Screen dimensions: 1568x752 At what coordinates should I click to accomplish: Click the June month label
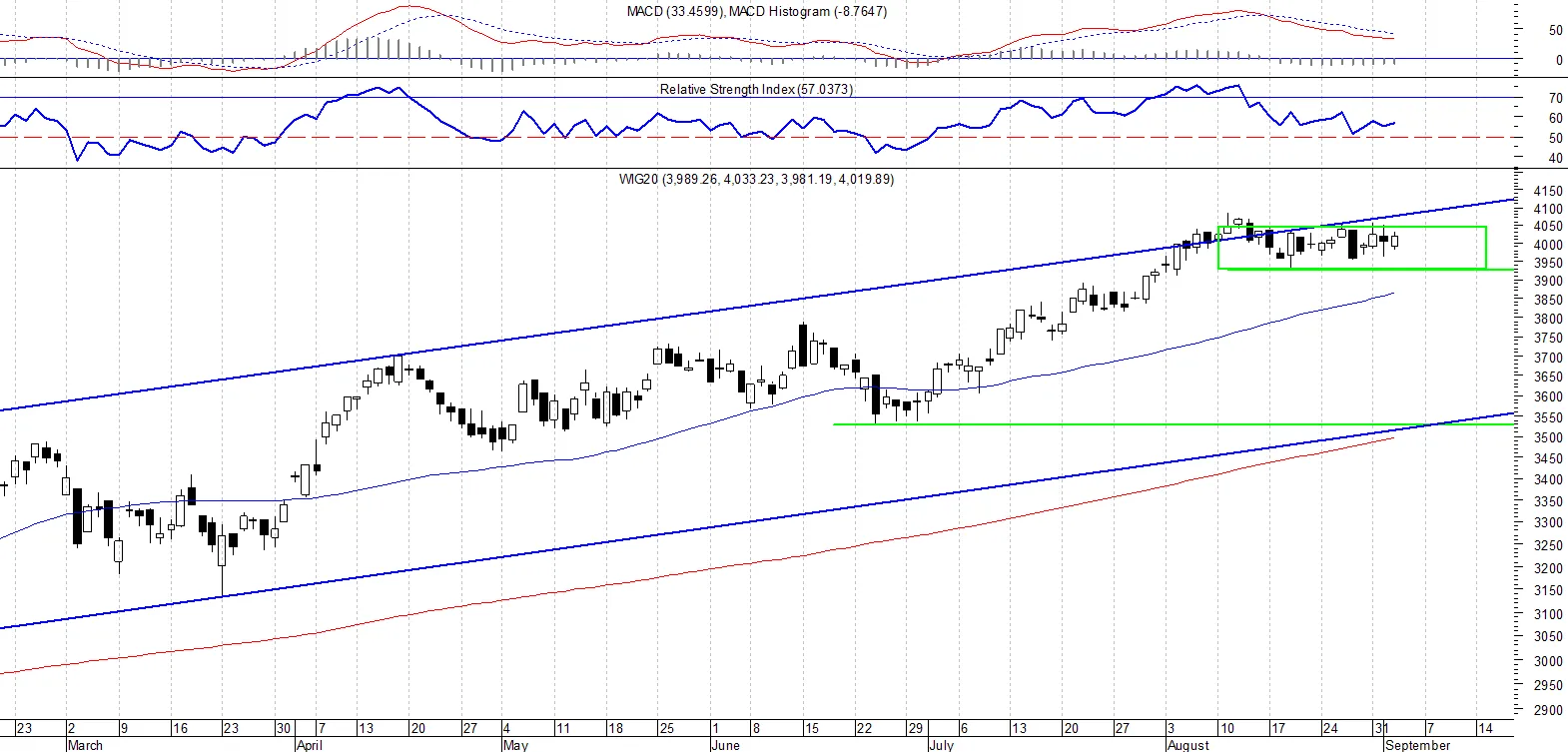point(726,745)
